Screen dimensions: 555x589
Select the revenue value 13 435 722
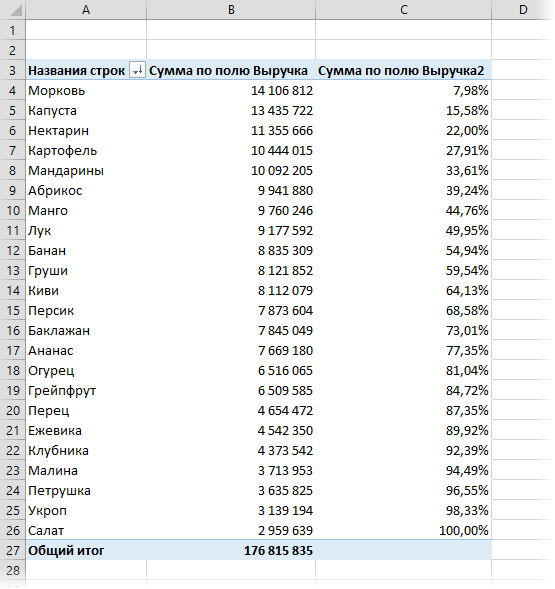231,110
